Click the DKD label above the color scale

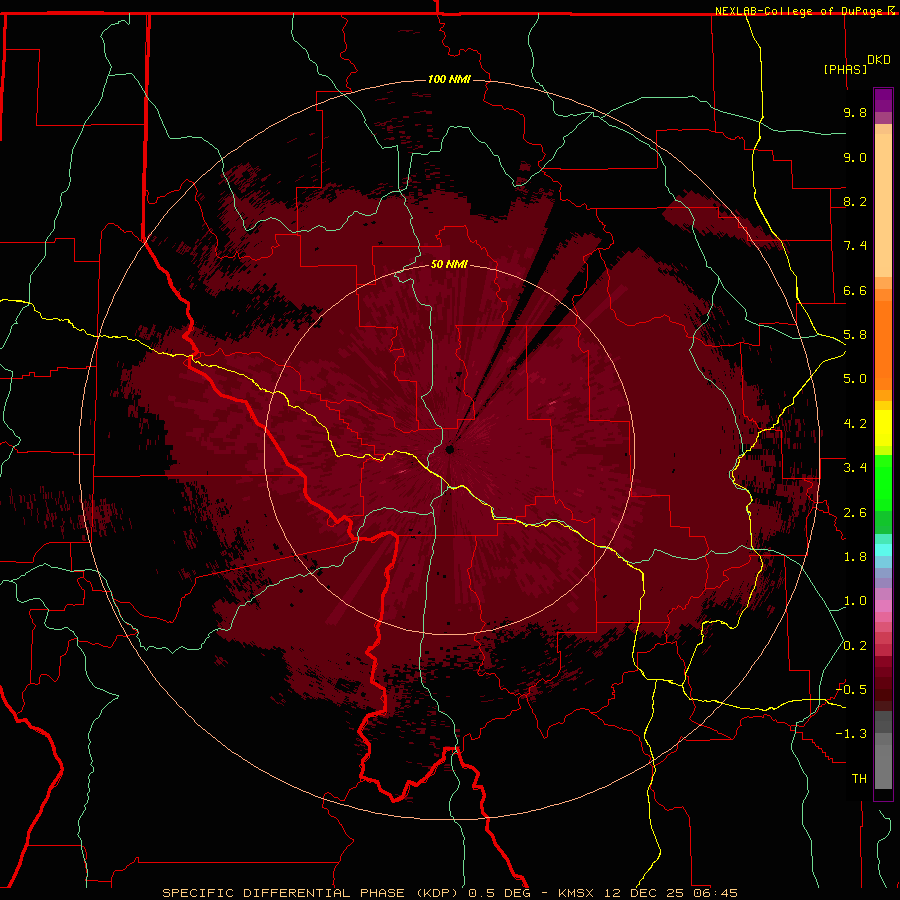879,60
